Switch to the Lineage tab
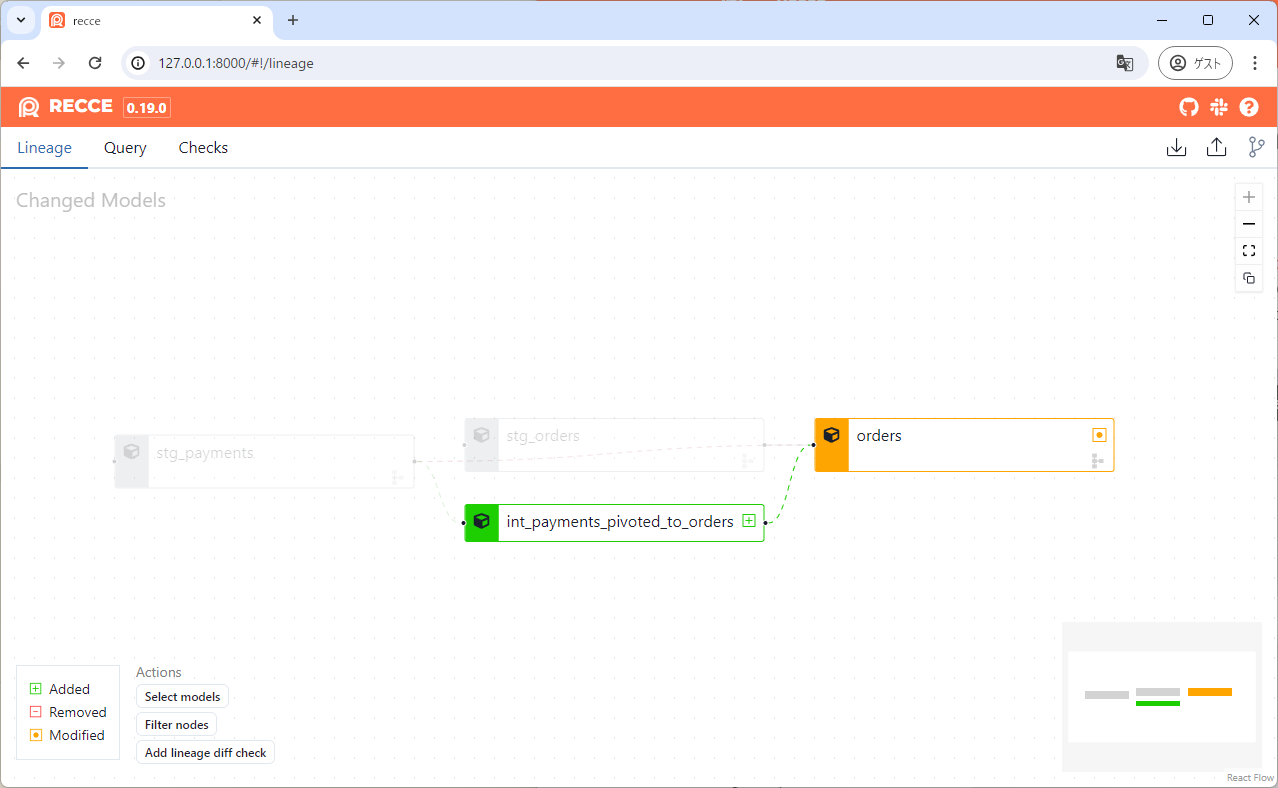The height and width of the screenshot is (788, 1278). (x=44, y=148)
